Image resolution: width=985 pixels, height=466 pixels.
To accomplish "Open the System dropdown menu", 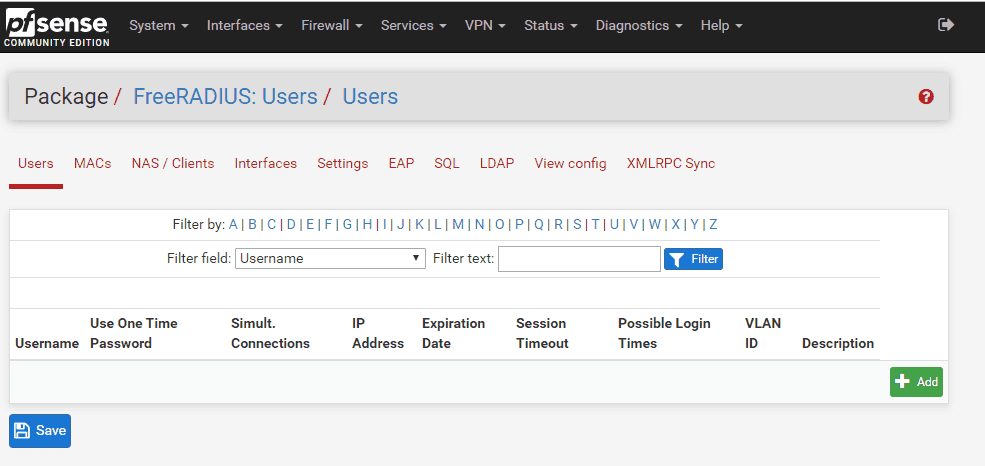I will point(159,25).
